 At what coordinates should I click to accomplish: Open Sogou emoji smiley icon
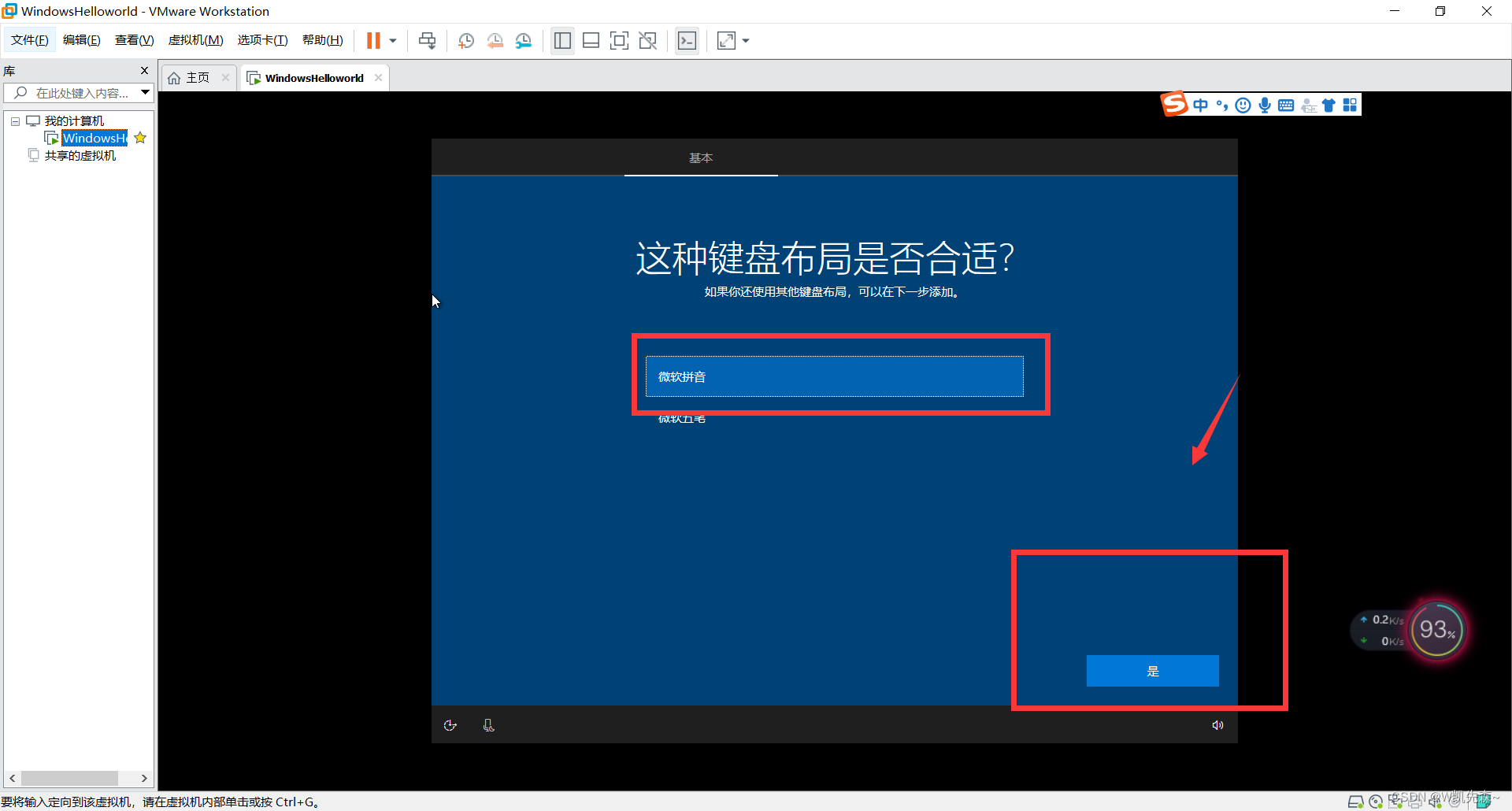click(x=1243, y=106)
